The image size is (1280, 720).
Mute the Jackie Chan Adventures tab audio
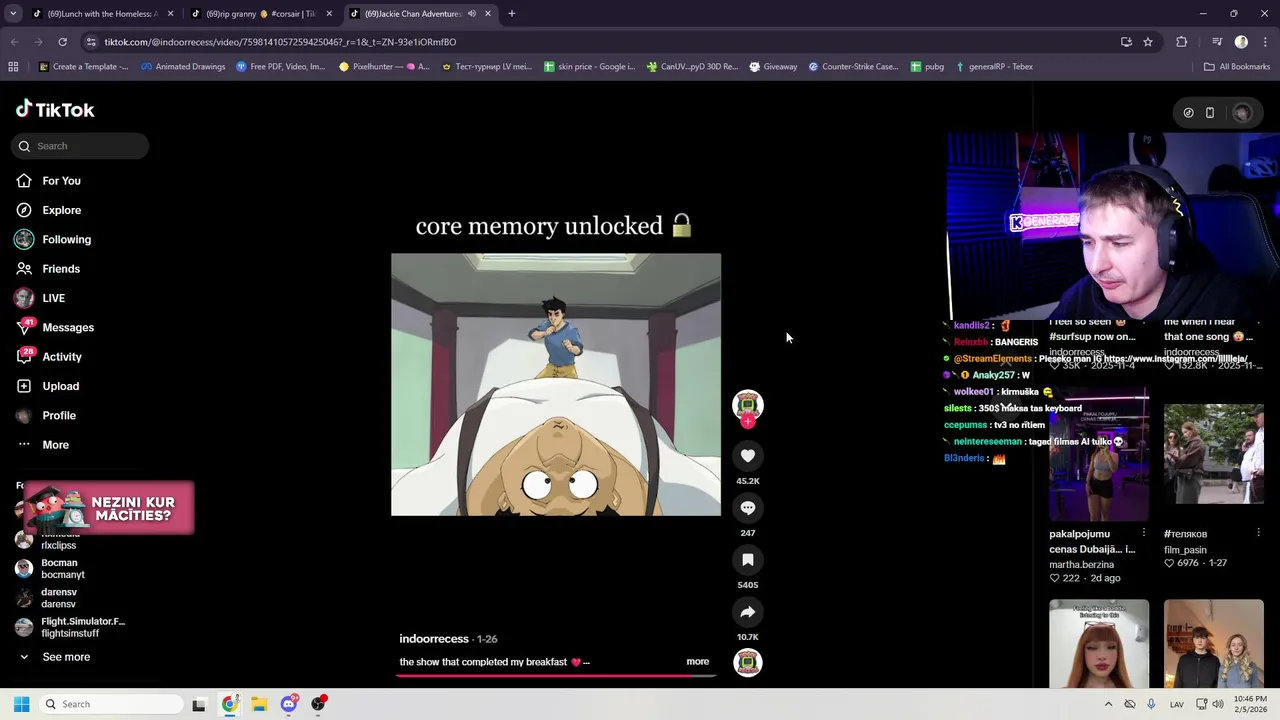(471, 14)
